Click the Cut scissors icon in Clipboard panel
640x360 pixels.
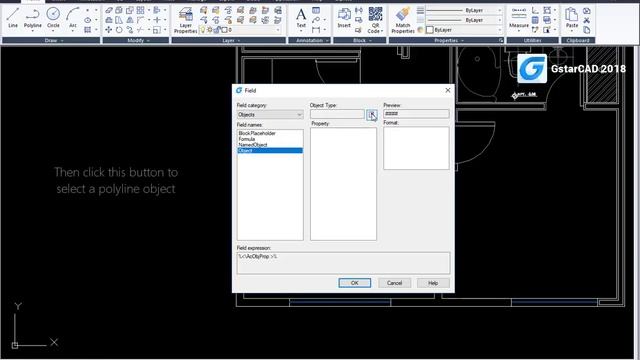tap(587, 20)
